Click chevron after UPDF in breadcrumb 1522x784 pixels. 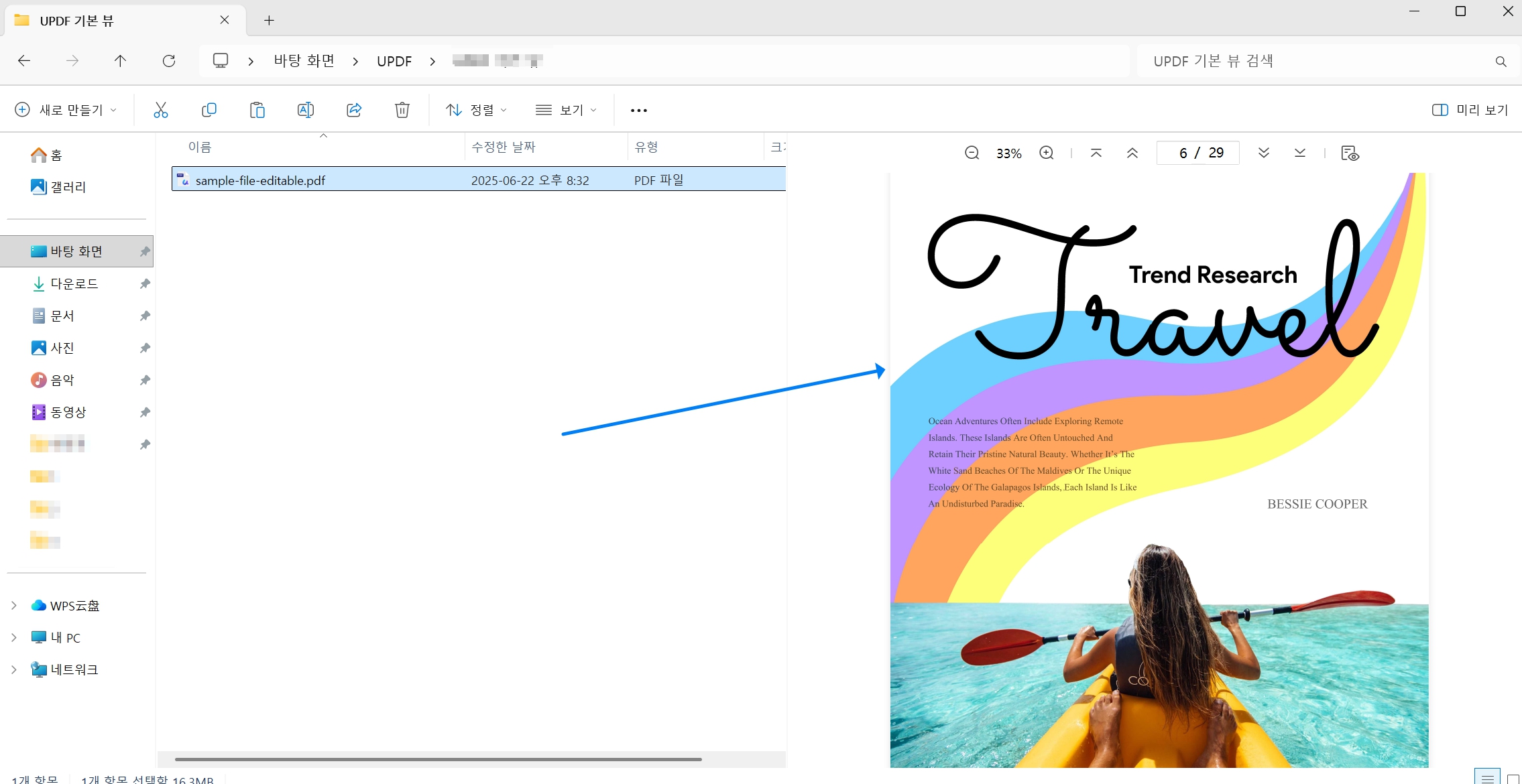[x=432, y=62]
